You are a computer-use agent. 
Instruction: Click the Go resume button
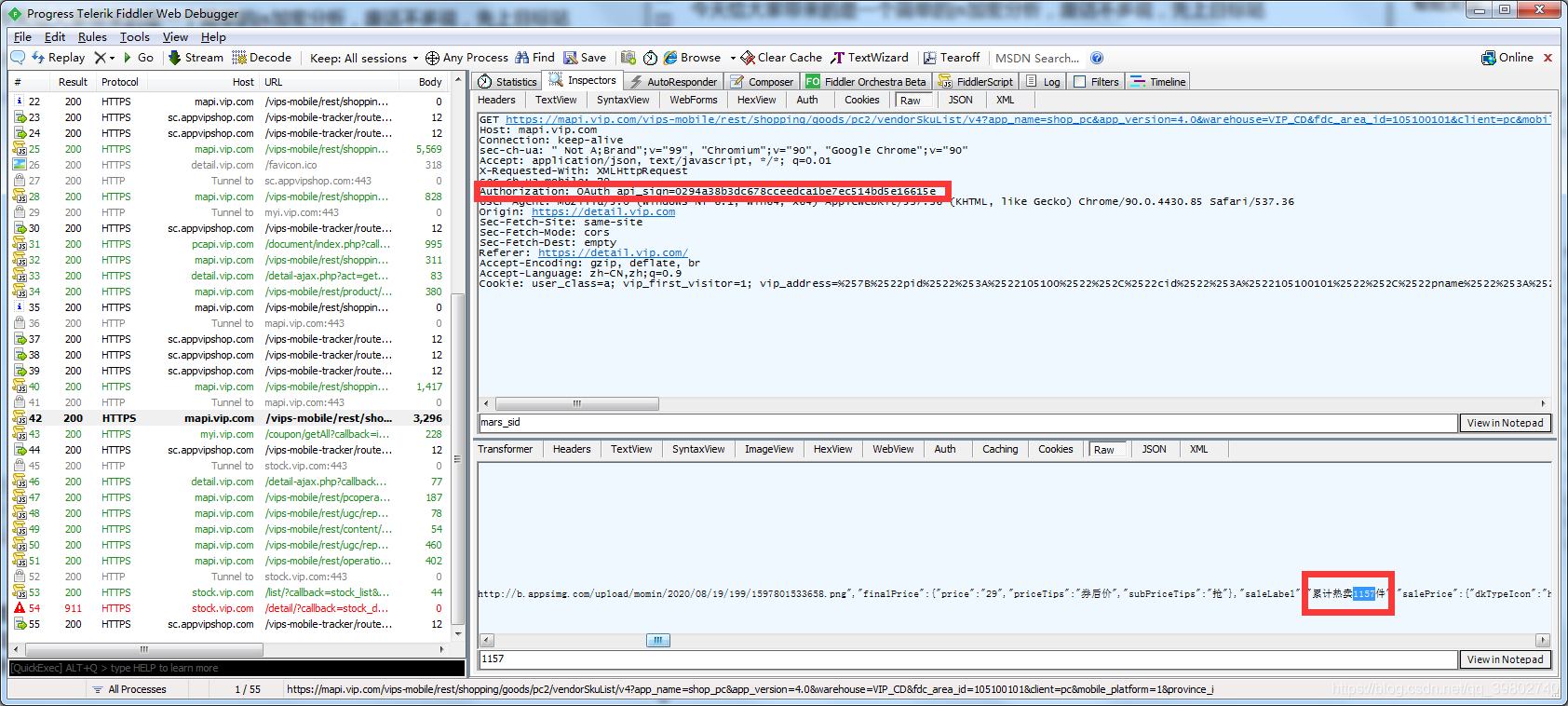(139, 58)
